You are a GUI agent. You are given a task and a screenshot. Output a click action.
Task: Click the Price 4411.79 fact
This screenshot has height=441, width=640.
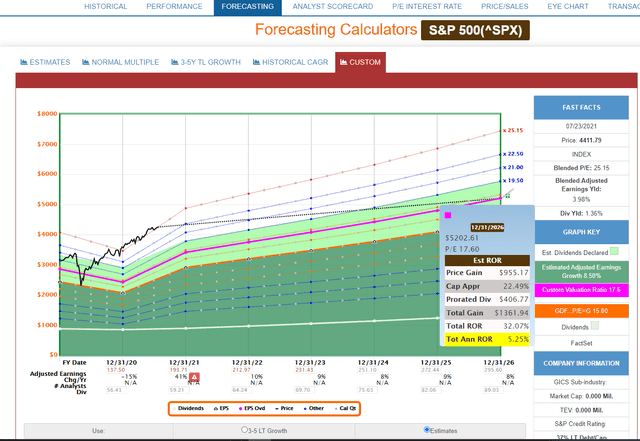(581, 140)
